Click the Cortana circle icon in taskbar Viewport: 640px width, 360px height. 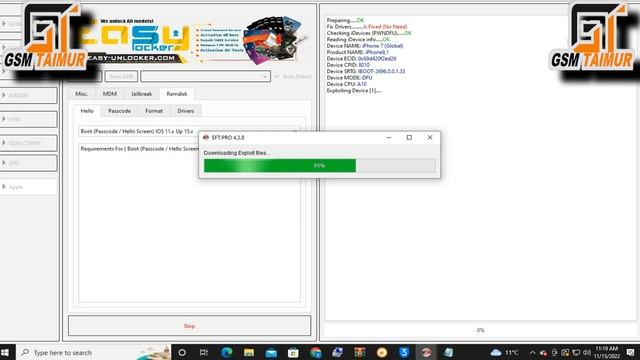(182, 352)
